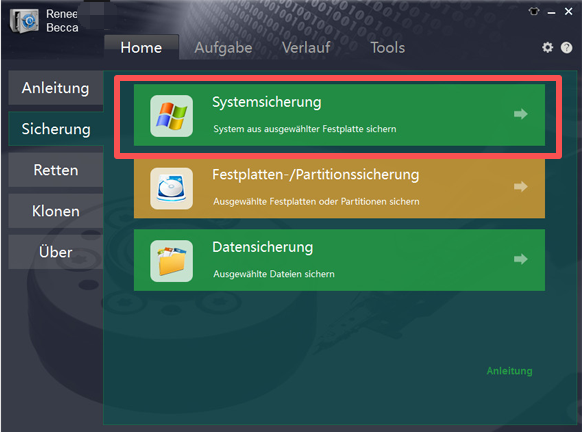Click the hard drive Festplattensicherung icon

point(171,188)
